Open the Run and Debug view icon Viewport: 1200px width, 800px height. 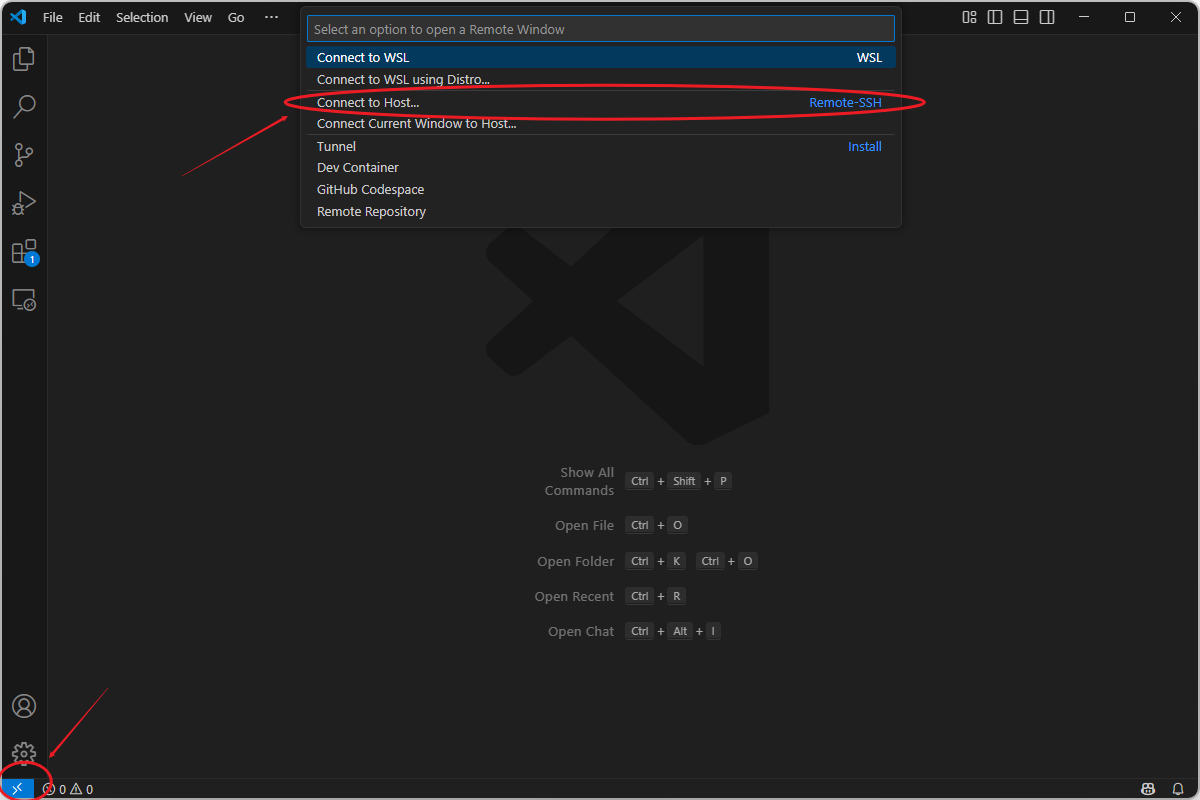tap(24, 203)
